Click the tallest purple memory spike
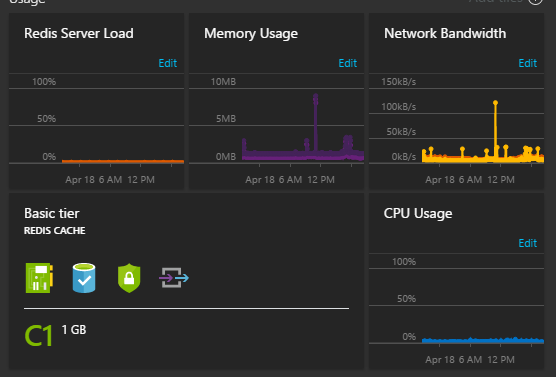556x377 pixels. [x=316, y=124]
